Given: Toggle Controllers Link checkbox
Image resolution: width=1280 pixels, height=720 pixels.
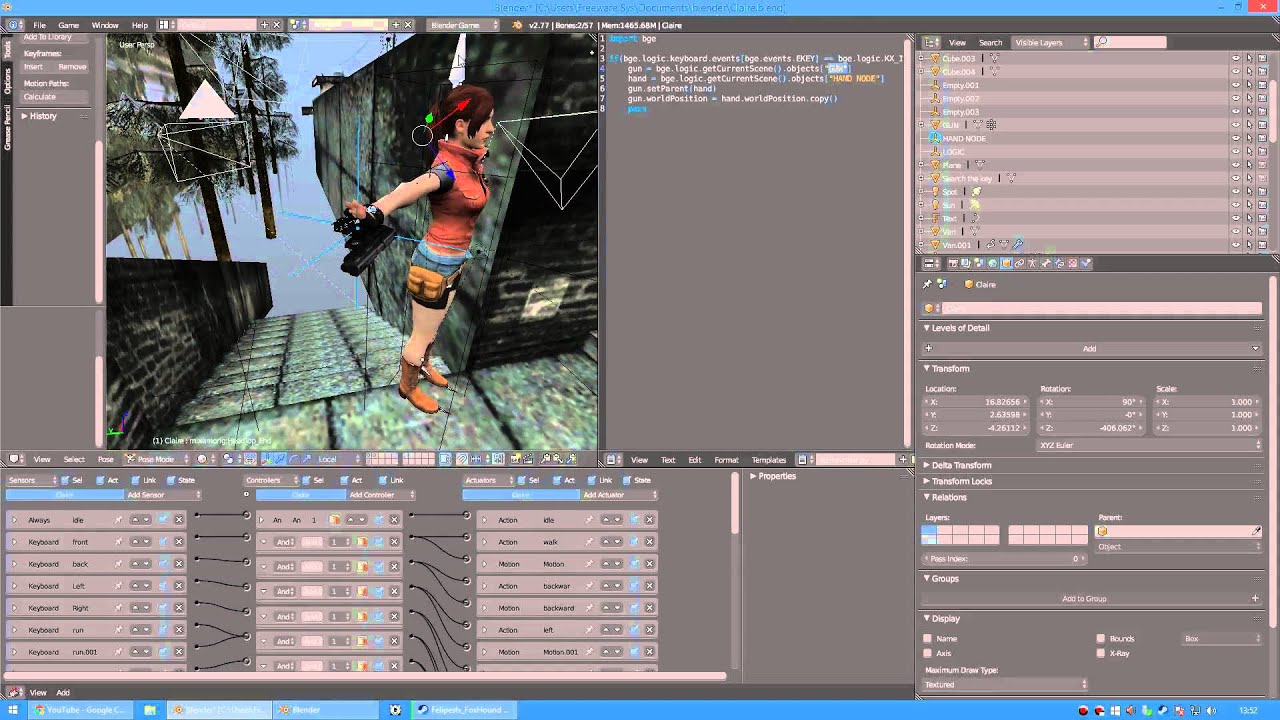Looking at the screenshot, I should [x=382, y=480].
